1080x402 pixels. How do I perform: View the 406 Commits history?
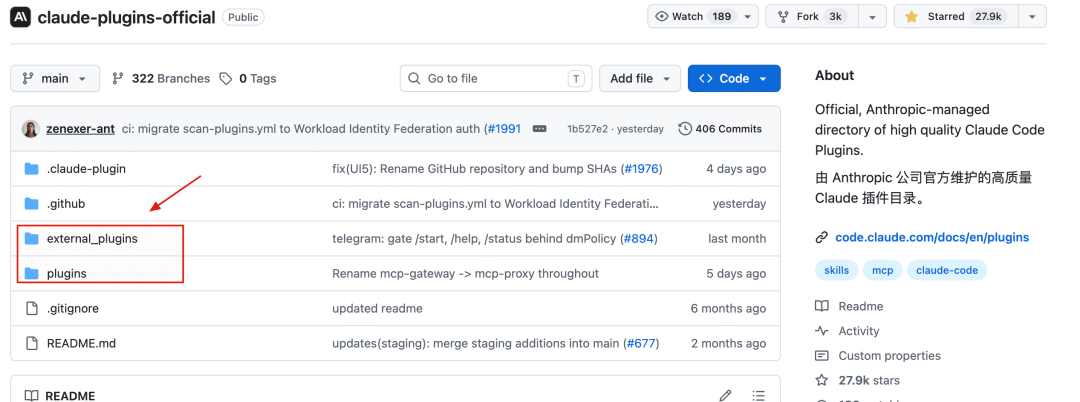[720, 129]
